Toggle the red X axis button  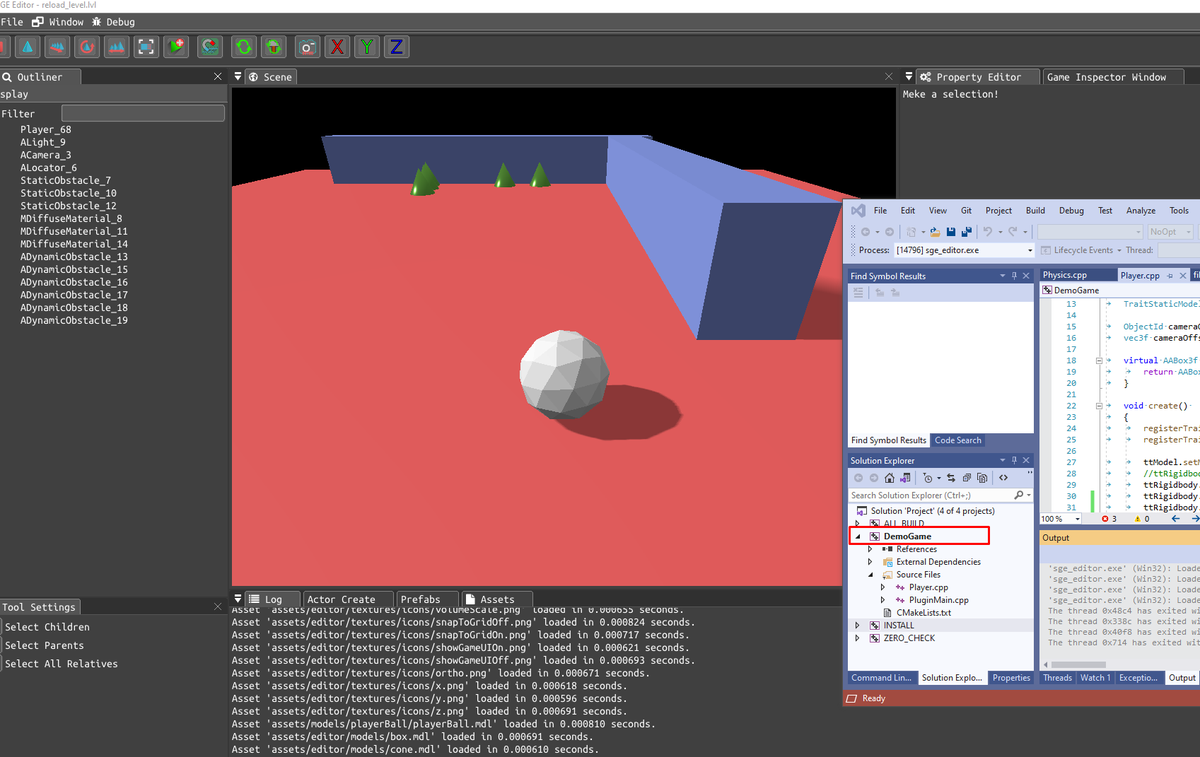pos(338,46)
